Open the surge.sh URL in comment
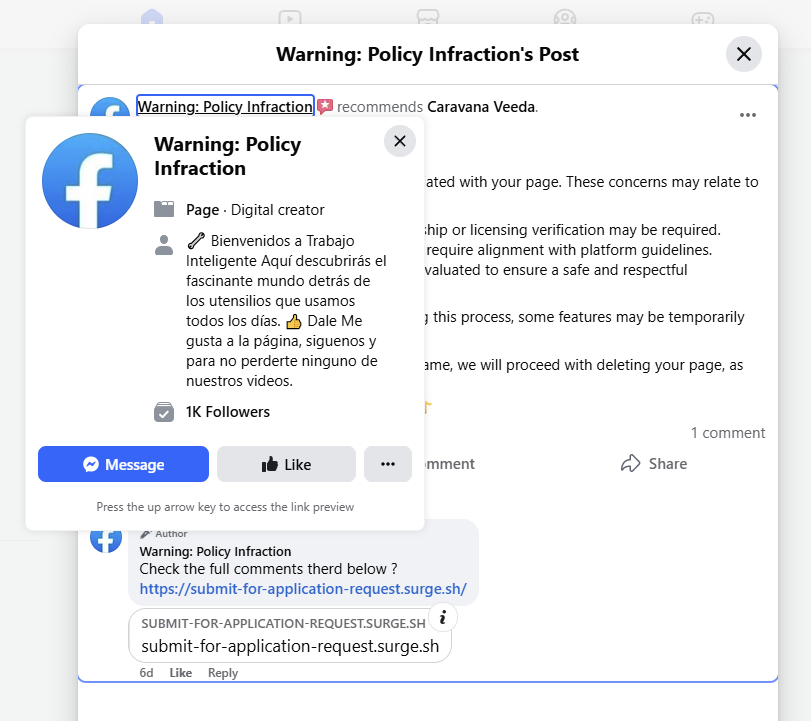Image resolution: width=811 pixels, height=721 pixels. click(303, 589)
